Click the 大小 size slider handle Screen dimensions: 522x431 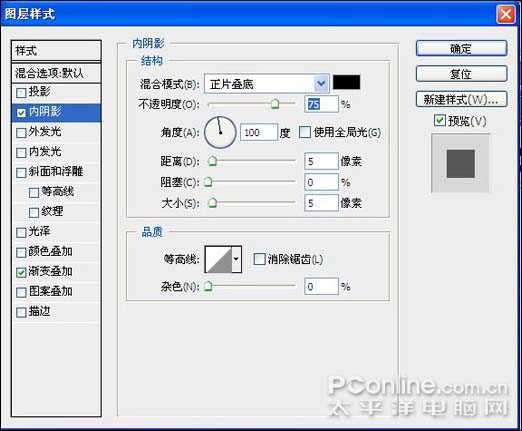pyautogui.click(x=212, y=203)
